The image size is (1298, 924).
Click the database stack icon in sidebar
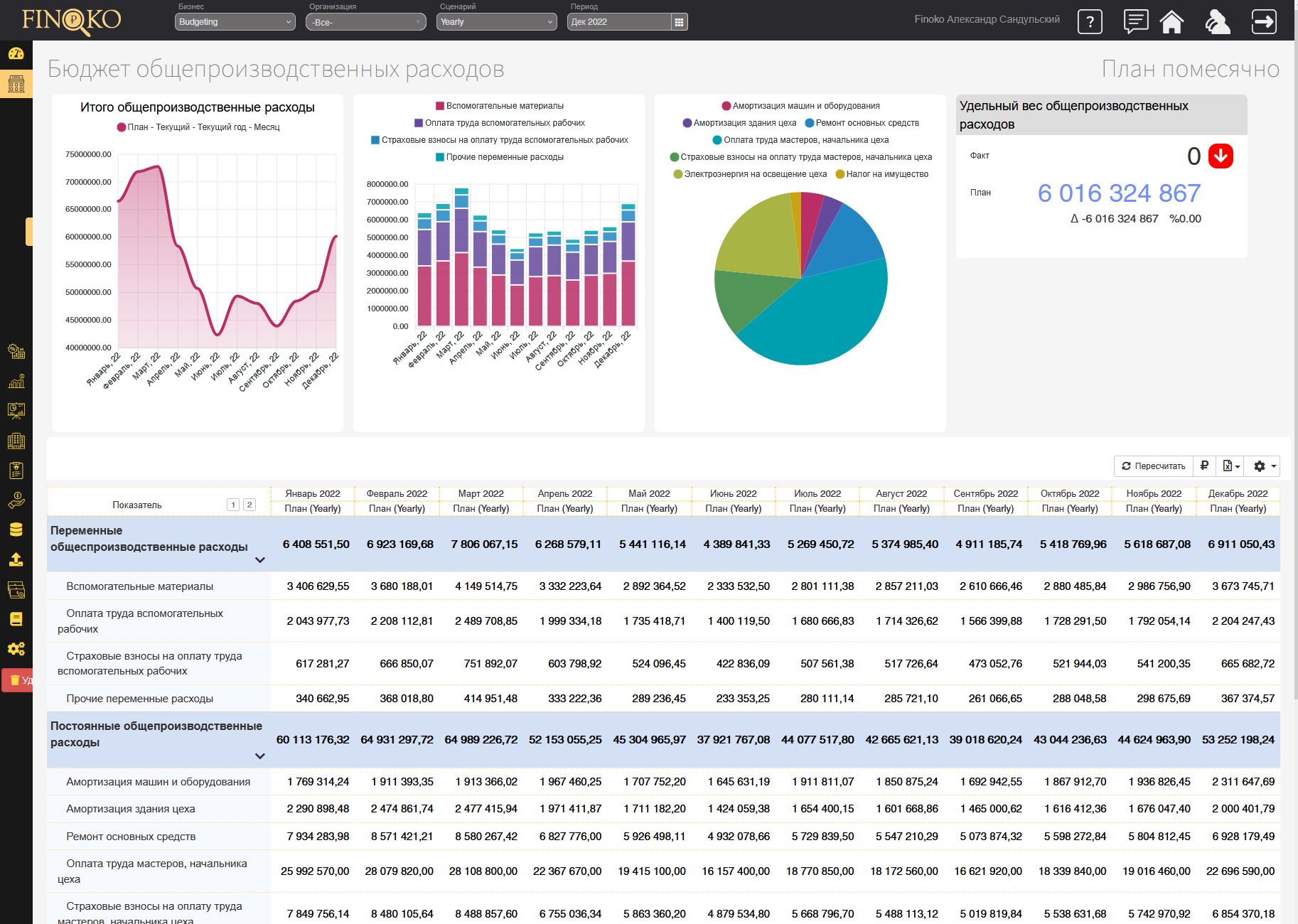coord(16,530)
